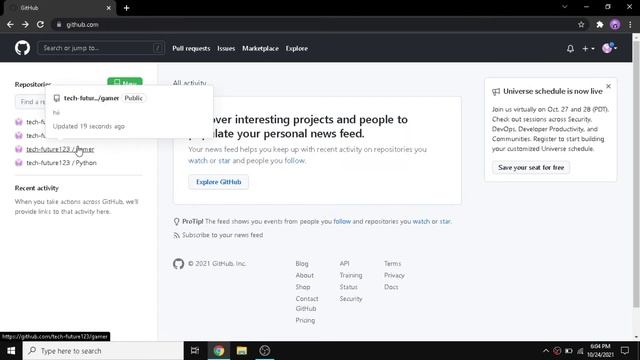Image resolution: width=640 pixels, height=360 pixels.
Task: Bookmark this page with the star icon
Action: click(581, 24)
